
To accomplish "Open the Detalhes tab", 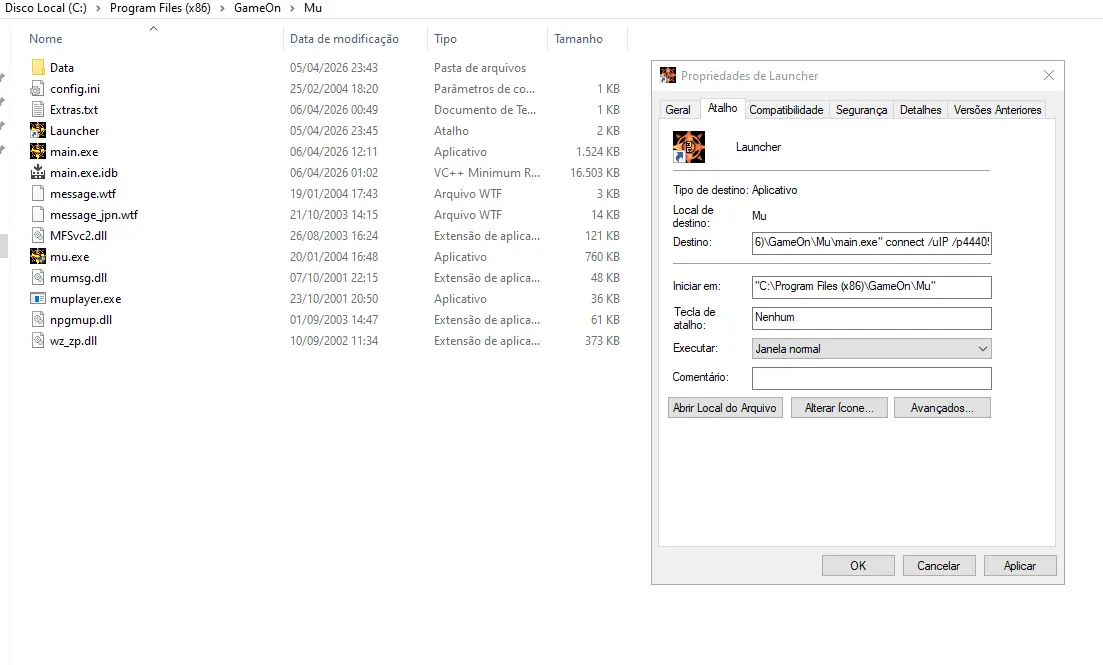I will (x=920, y=110).
